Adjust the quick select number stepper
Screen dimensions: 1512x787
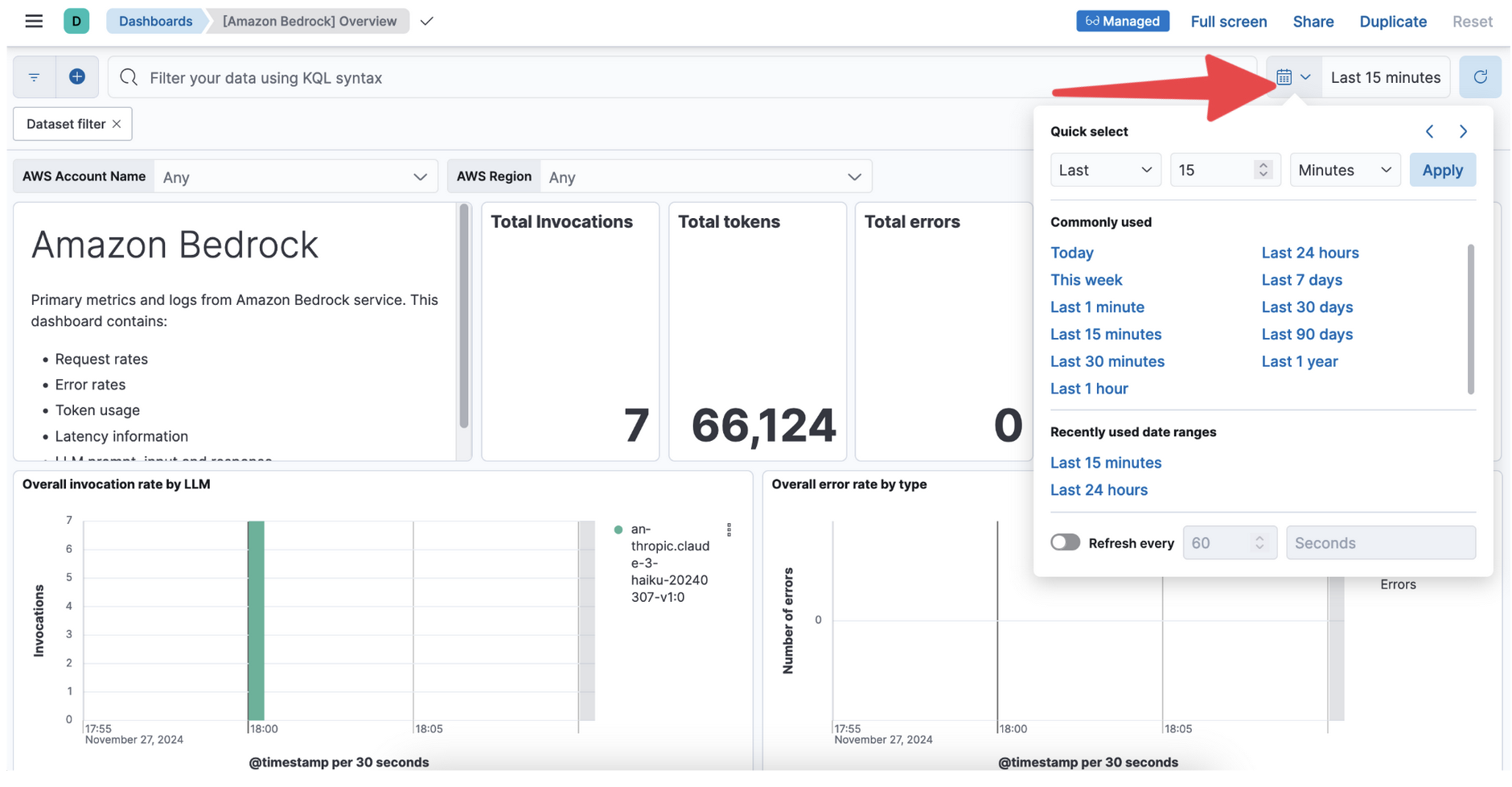[x=1263, y=170]
